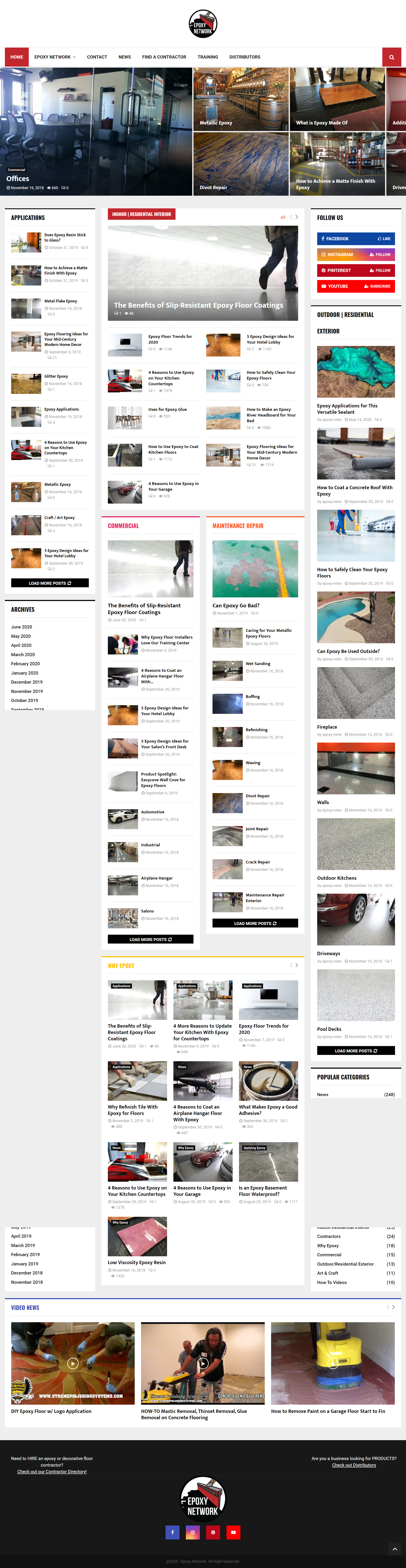The image size is (406, 1568).
Task: Open Pool Decks article
Action: [329, 1029]
